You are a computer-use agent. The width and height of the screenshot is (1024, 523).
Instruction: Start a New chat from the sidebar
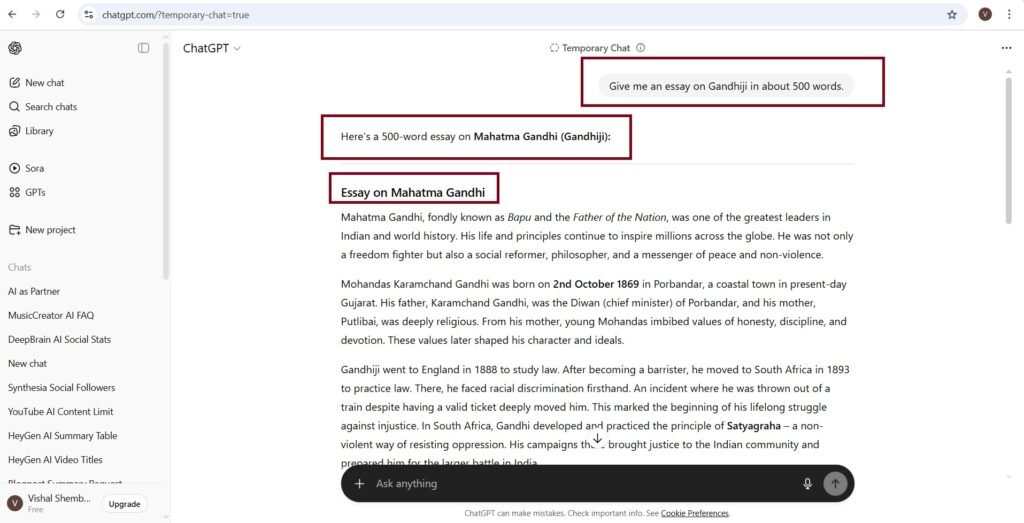pos(44,83)
